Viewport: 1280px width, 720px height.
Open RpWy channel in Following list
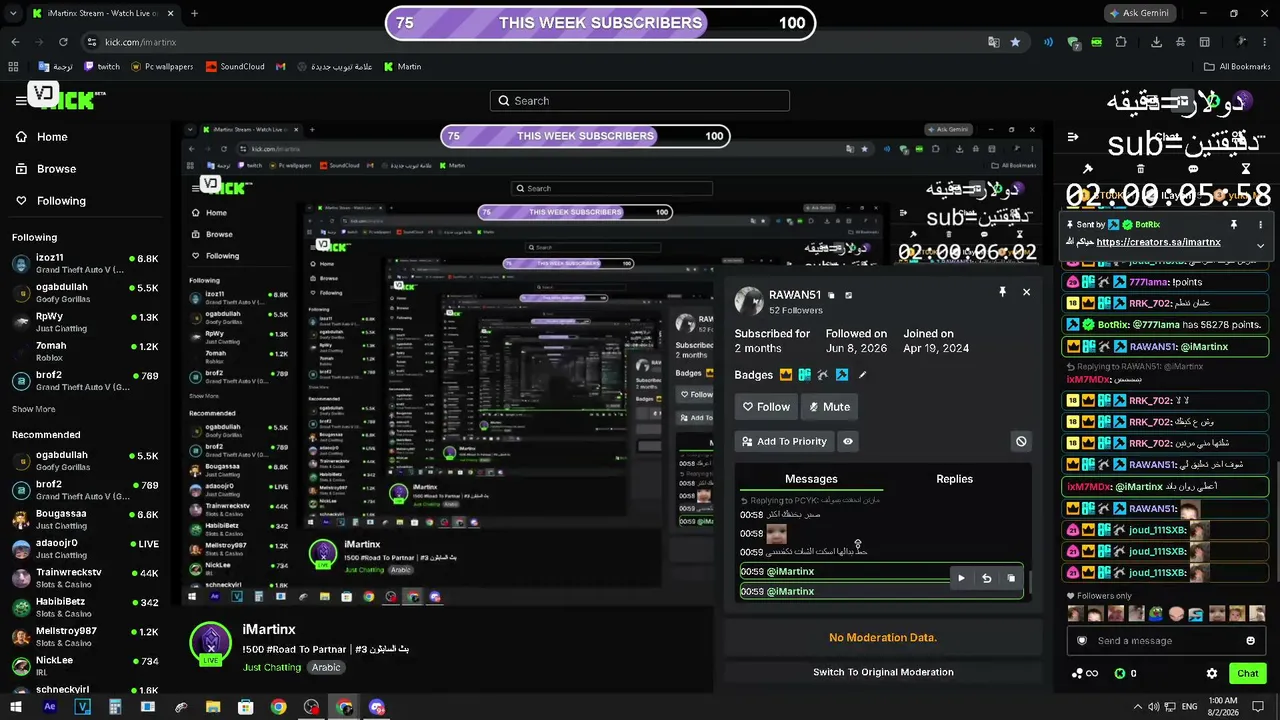(x=85, y=322)
